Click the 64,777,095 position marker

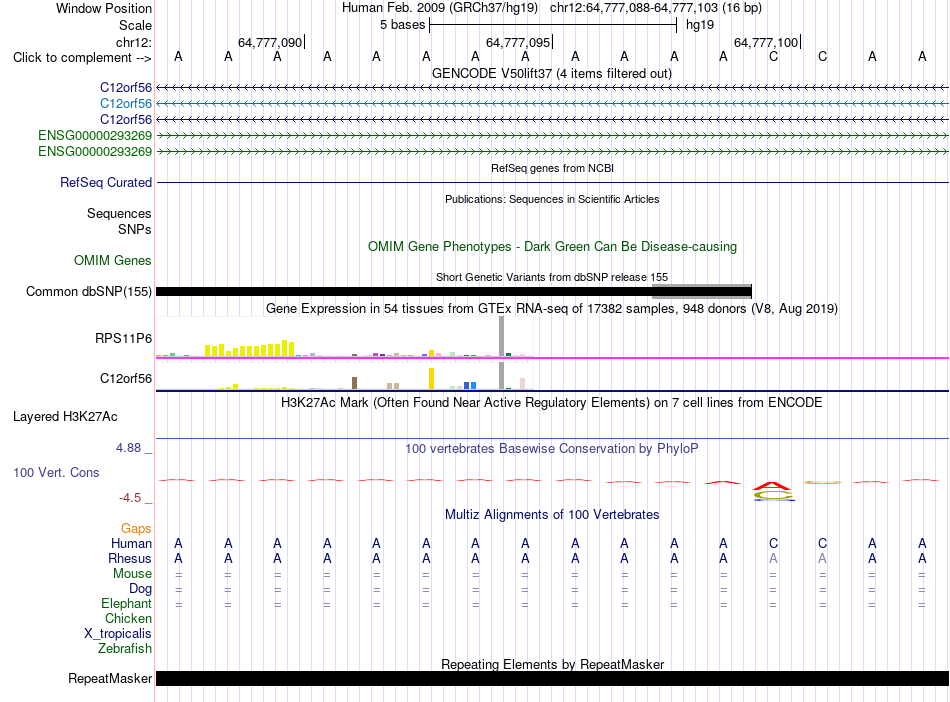coord(519,42)
